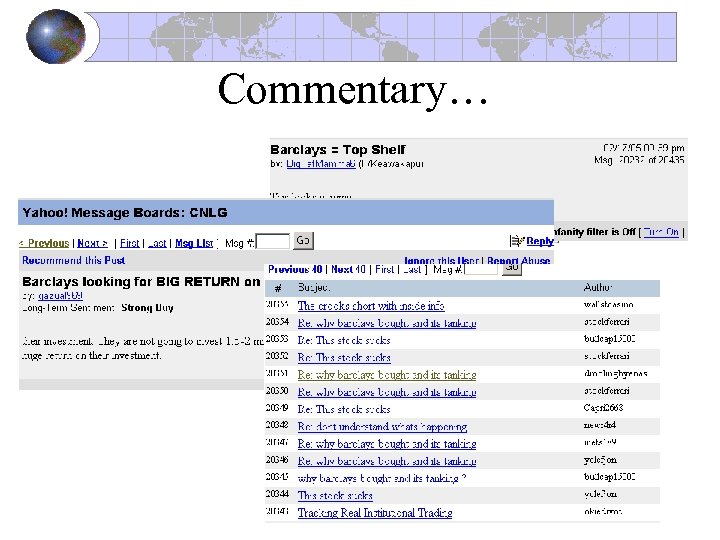Screen dimensions: 720x540
Task: Click the First link next to 'Next 40'
Action: tap(384, 270)
